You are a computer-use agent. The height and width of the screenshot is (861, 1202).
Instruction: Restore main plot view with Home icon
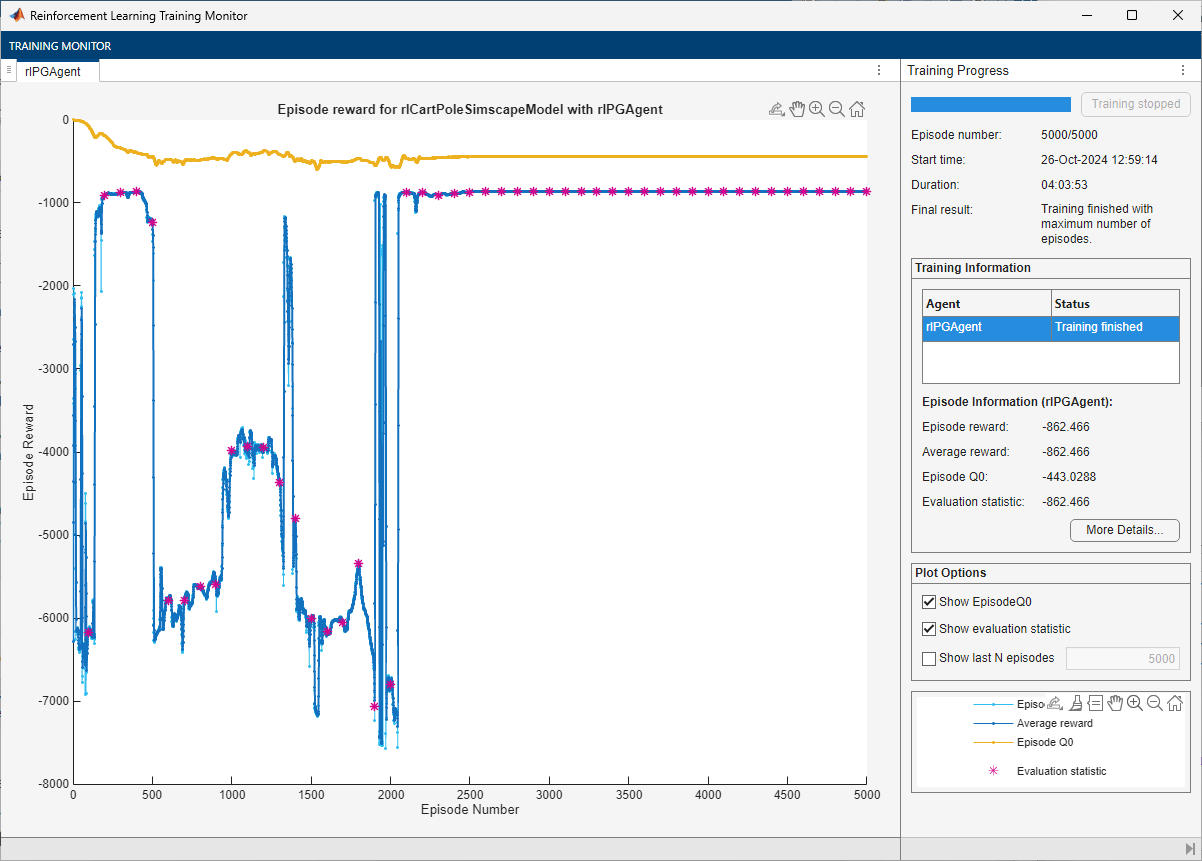click(x=857, y=110)
